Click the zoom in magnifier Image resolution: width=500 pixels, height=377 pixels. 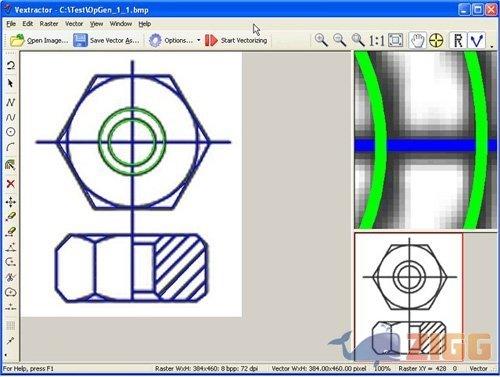point(321,40)
